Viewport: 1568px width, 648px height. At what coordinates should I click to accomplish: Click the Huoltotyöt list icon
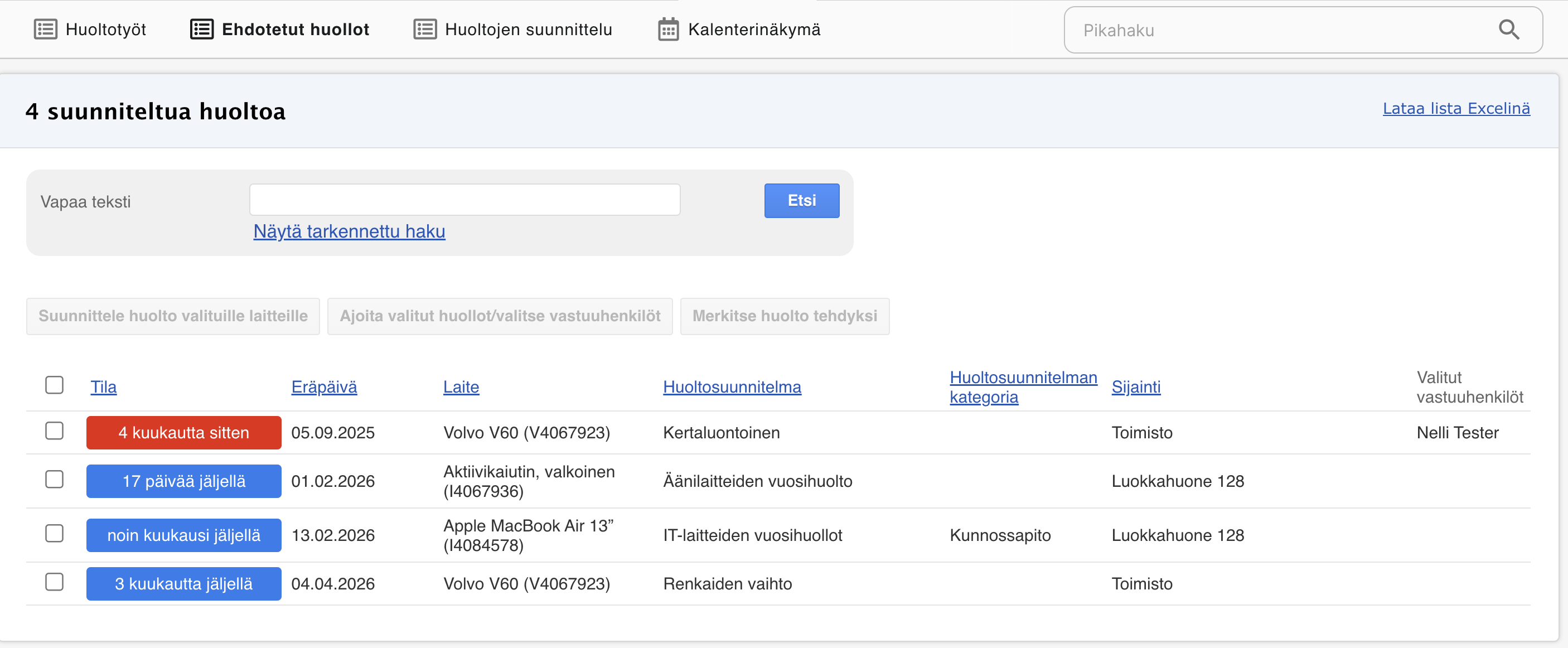point(46,29)
